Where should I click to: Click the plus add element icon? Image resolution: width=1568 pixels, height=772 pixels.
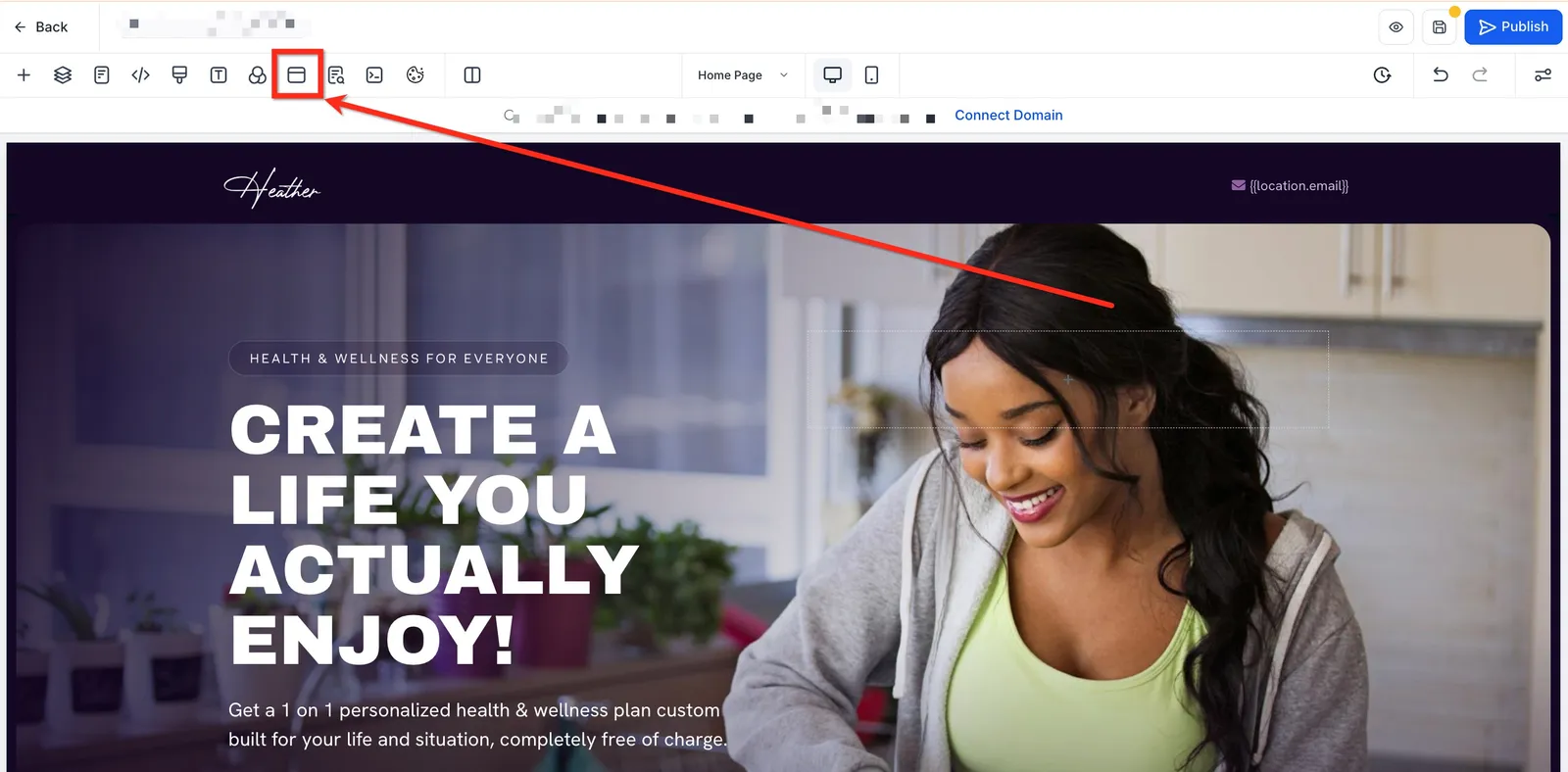pyautogui.click(x=24, y=75)
